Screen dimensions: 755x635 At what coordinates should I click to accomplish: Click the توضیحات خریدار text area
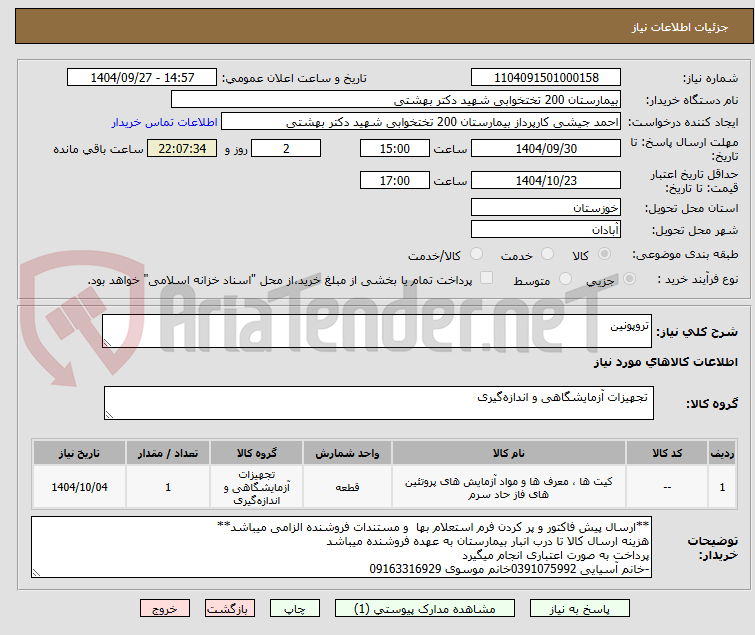(341, 547)
